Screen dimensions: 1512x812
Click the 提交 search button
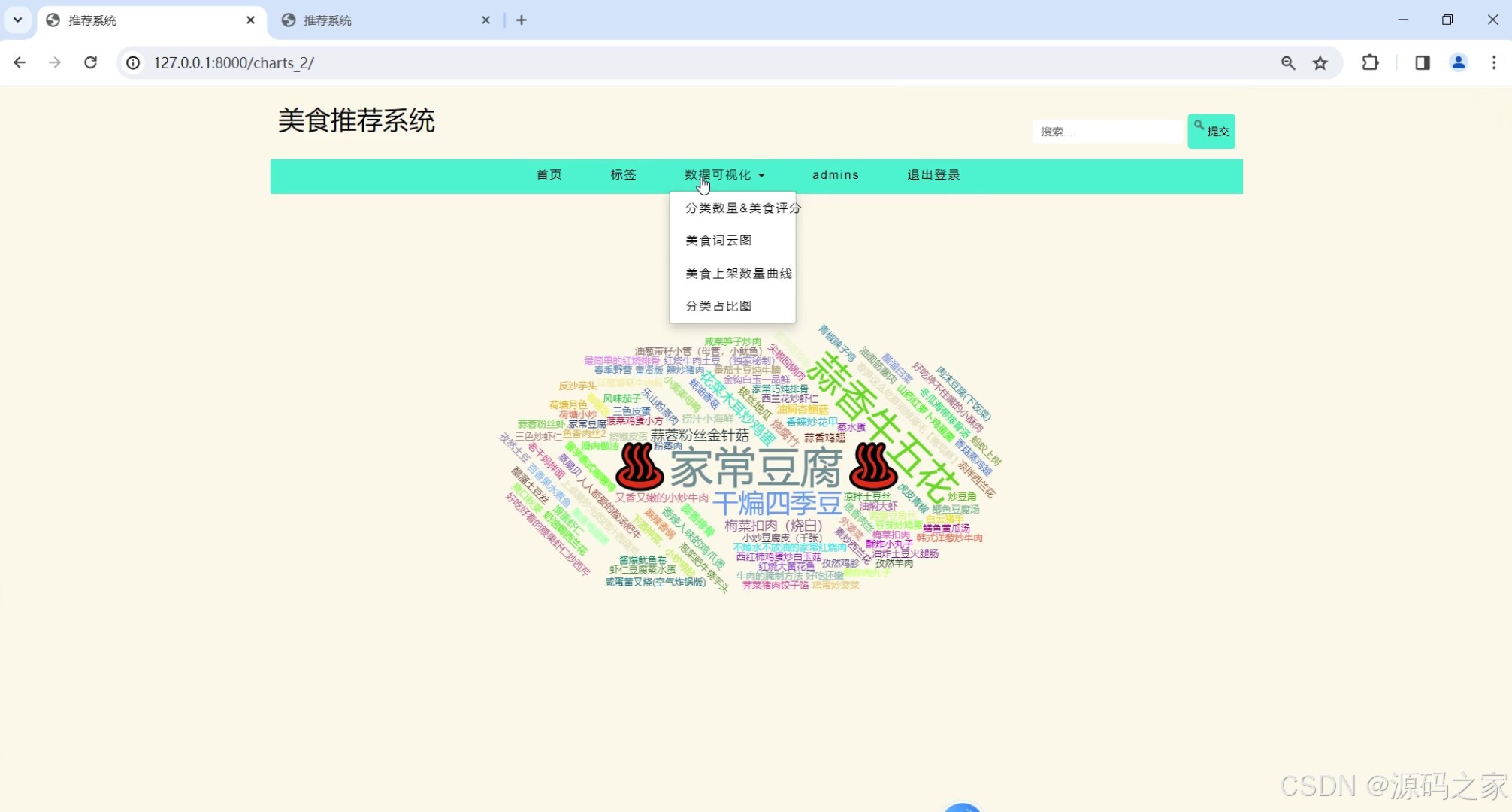point(1211,130)
